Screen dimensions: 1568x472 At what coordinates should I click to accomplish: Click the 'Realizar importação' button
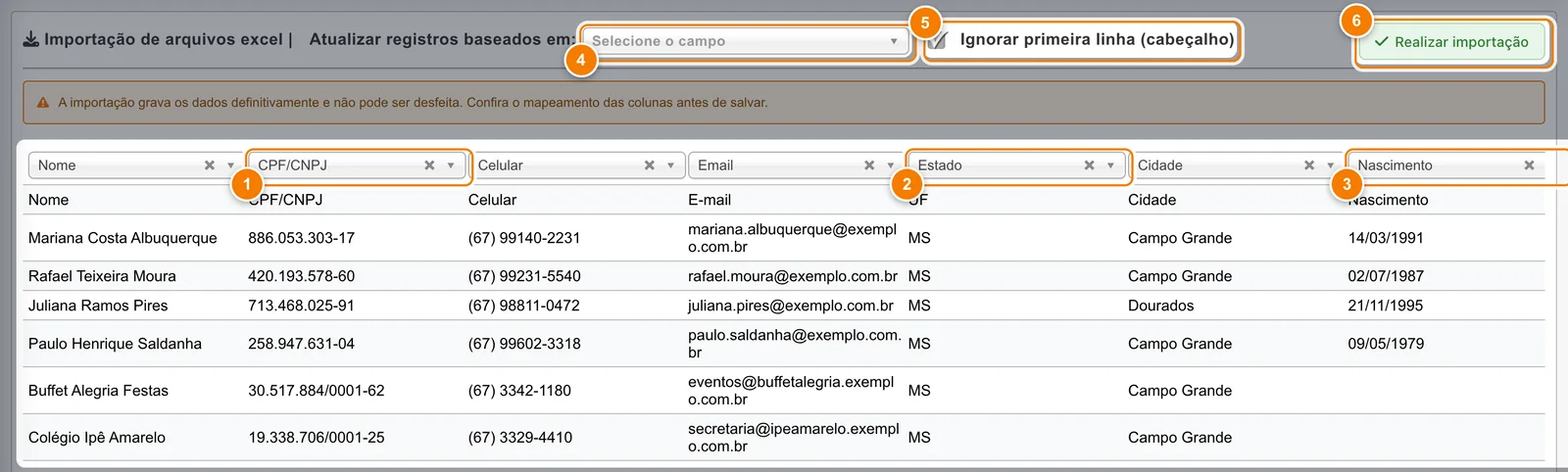point(1451,42)
